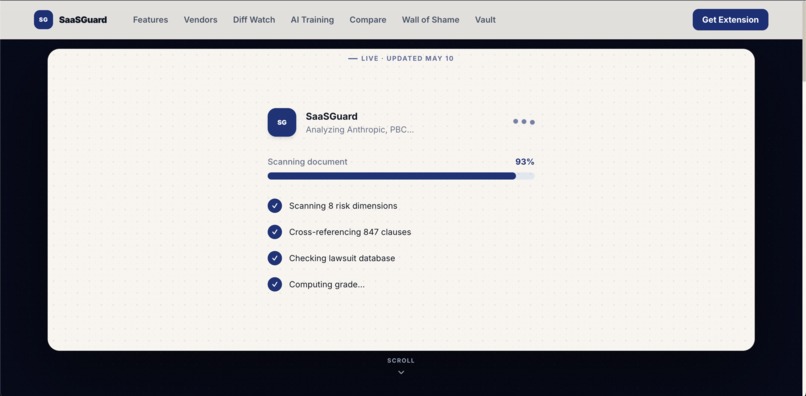
Task: Click the SG app icon in analysis card
Action: point(282,122)
